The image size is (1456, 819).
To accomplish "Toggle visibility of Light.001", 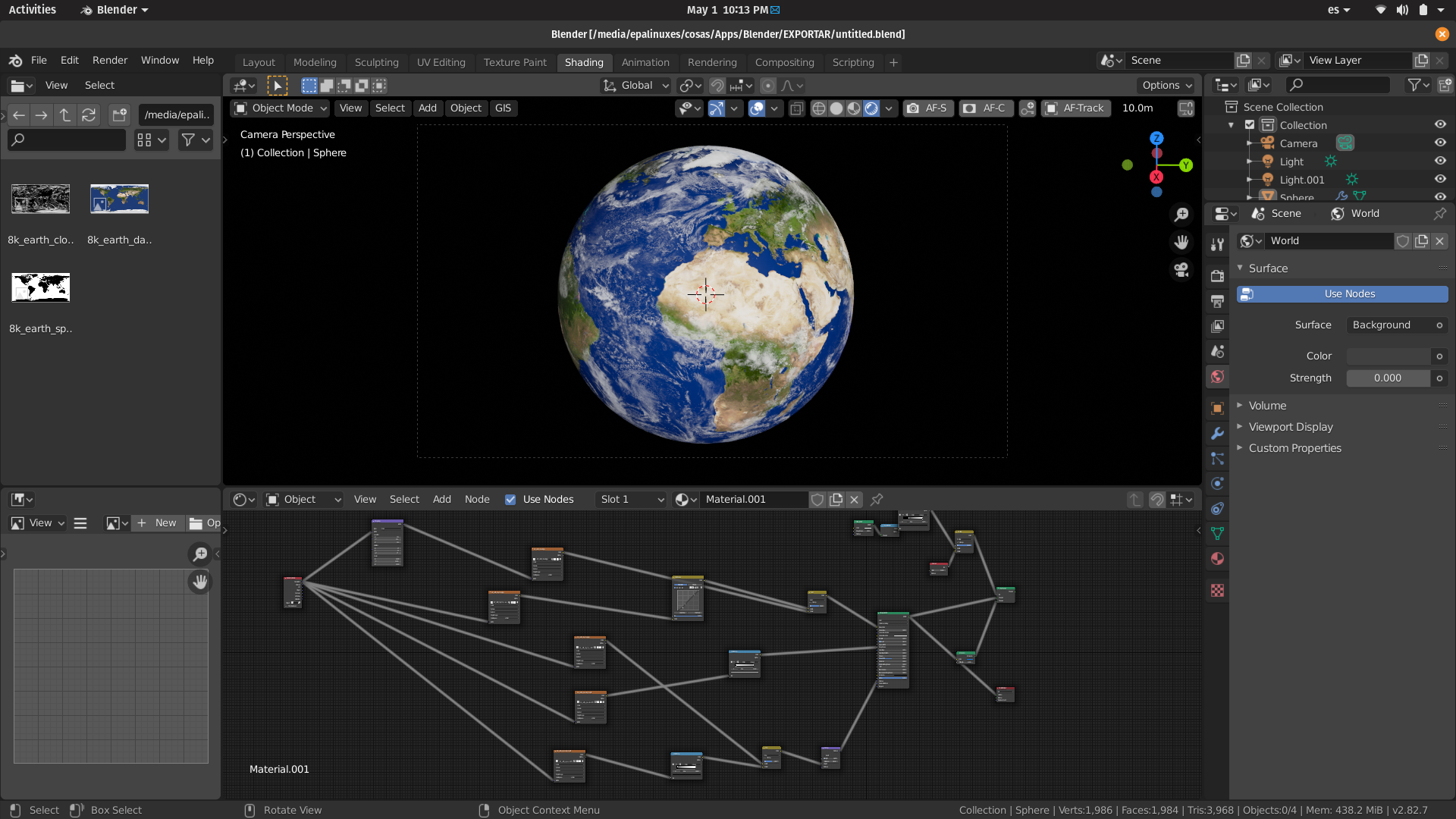I will [x=1440, y=179].
